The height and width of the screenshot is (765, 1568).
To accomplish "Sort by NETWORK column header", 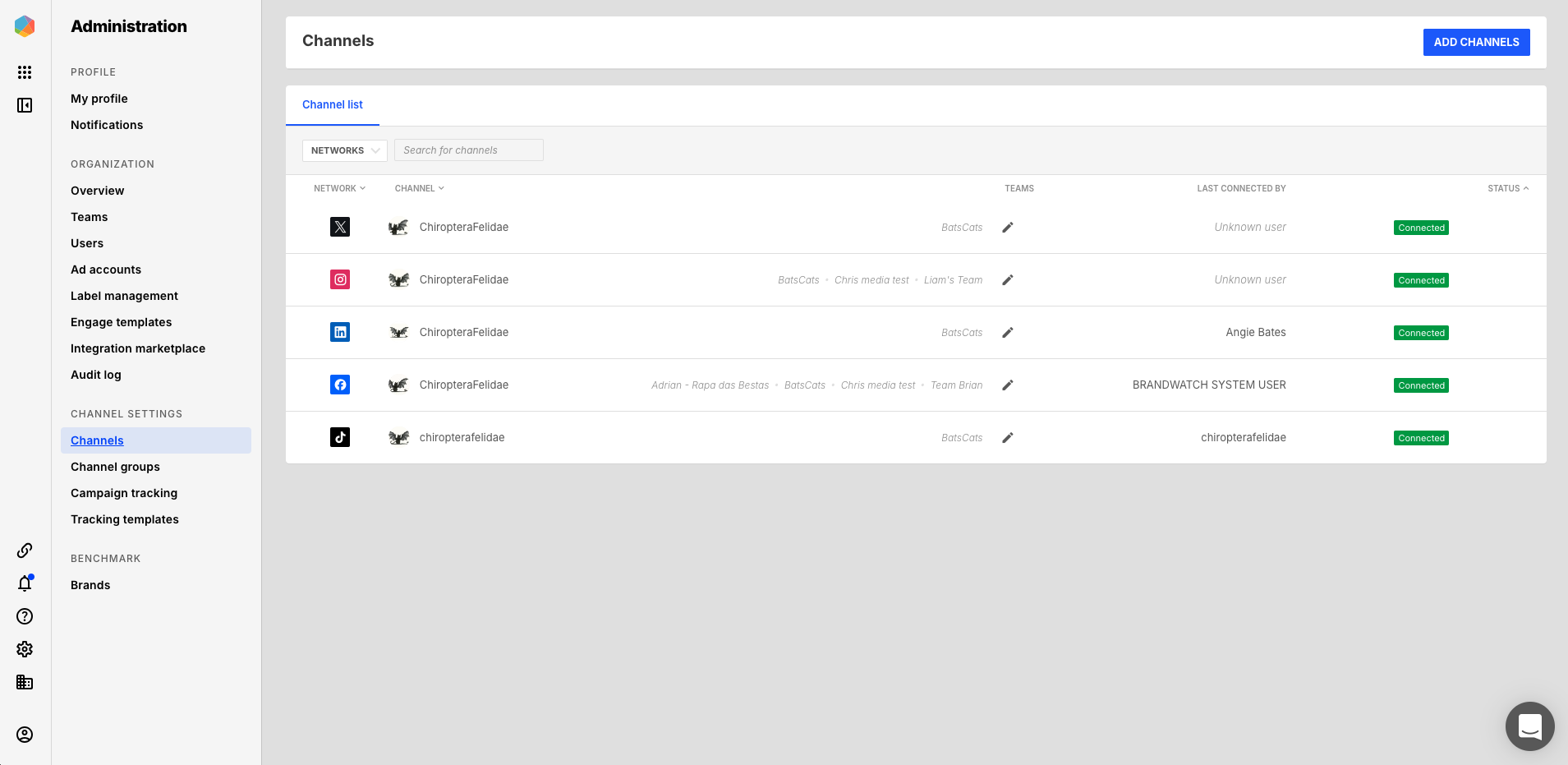I will pyautogui.click(x=339, y=188).
